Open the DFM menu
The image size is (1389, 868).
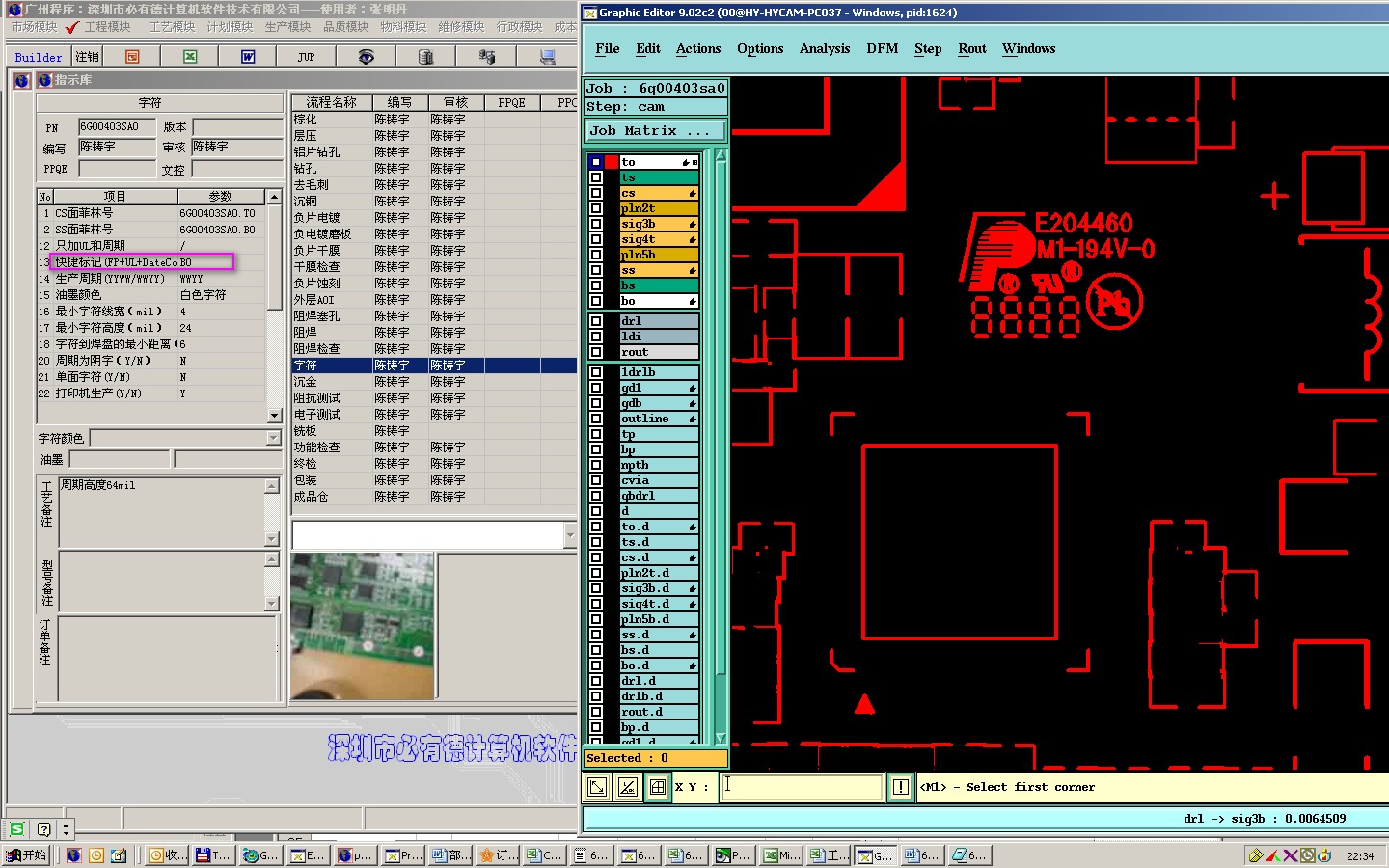click(x=882, y=48)
